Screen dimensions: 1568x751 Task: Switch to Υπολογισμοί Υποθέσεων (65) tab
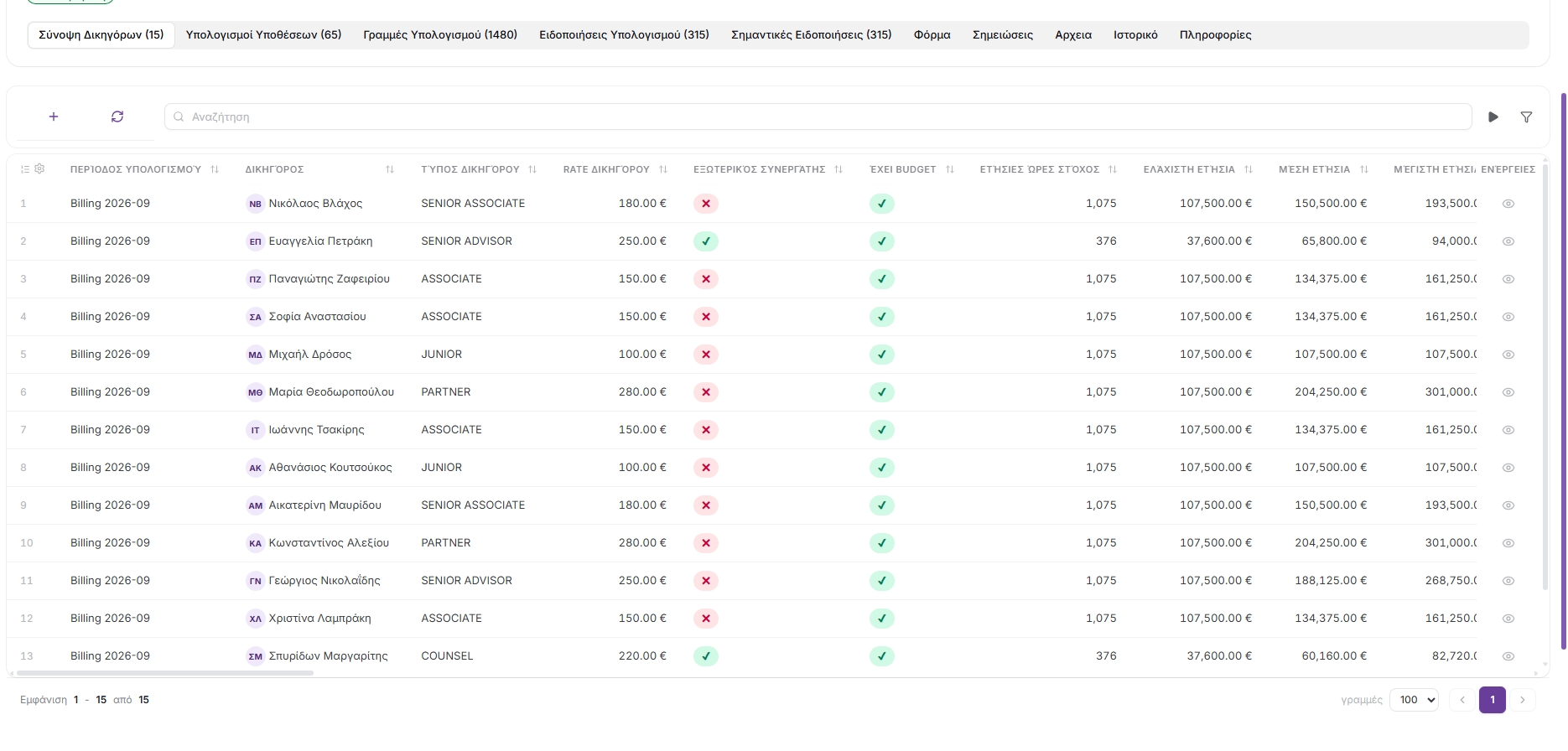[263, 34]
